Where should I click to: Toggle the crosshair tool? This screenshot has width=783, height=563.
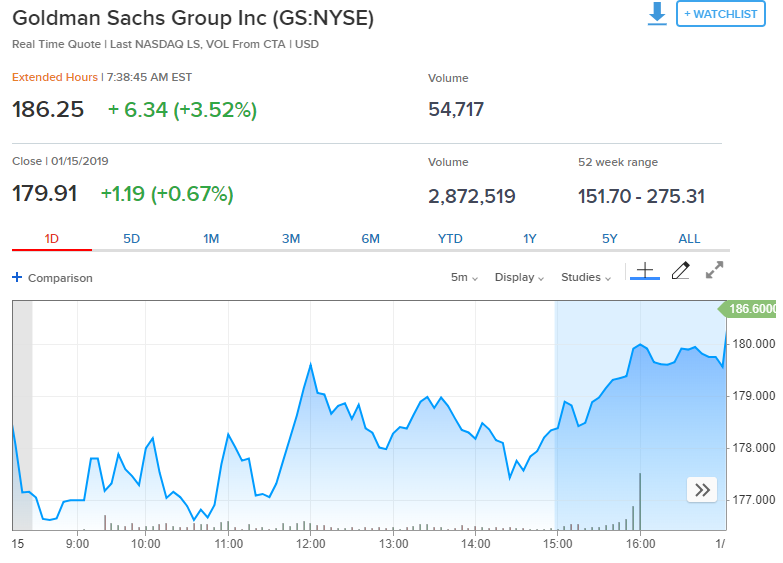pyautogui.click(x=645, y=271)
